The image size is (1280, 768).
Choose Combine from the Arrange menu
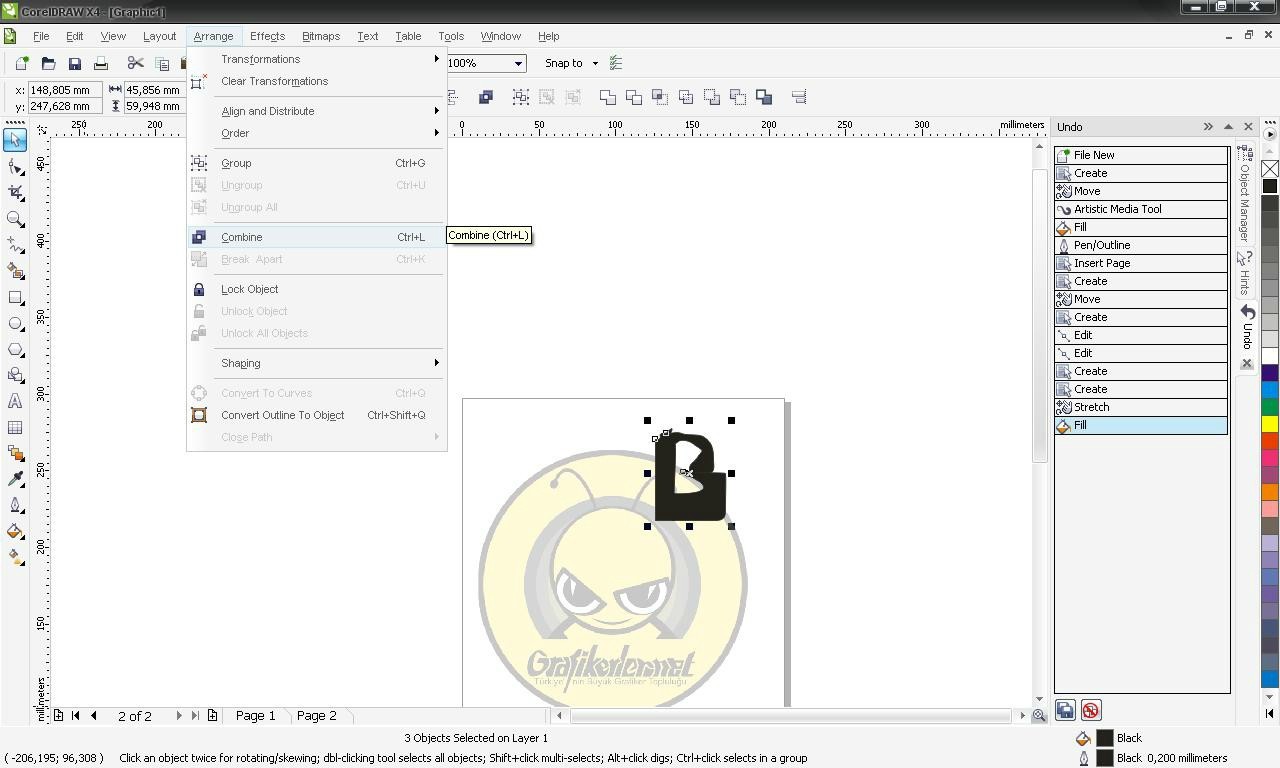coord(316,237)
